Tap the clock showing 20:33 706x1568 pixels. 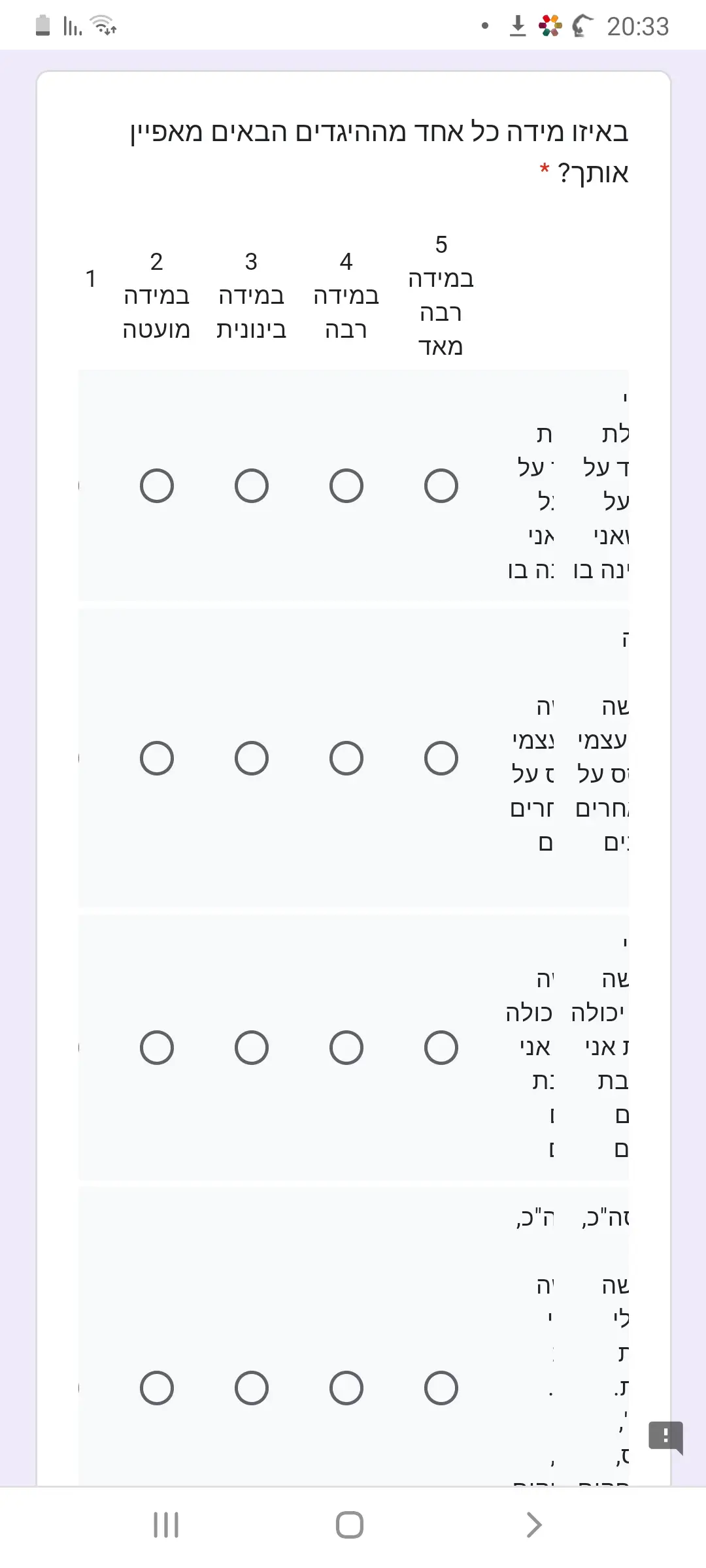[637, 27]
